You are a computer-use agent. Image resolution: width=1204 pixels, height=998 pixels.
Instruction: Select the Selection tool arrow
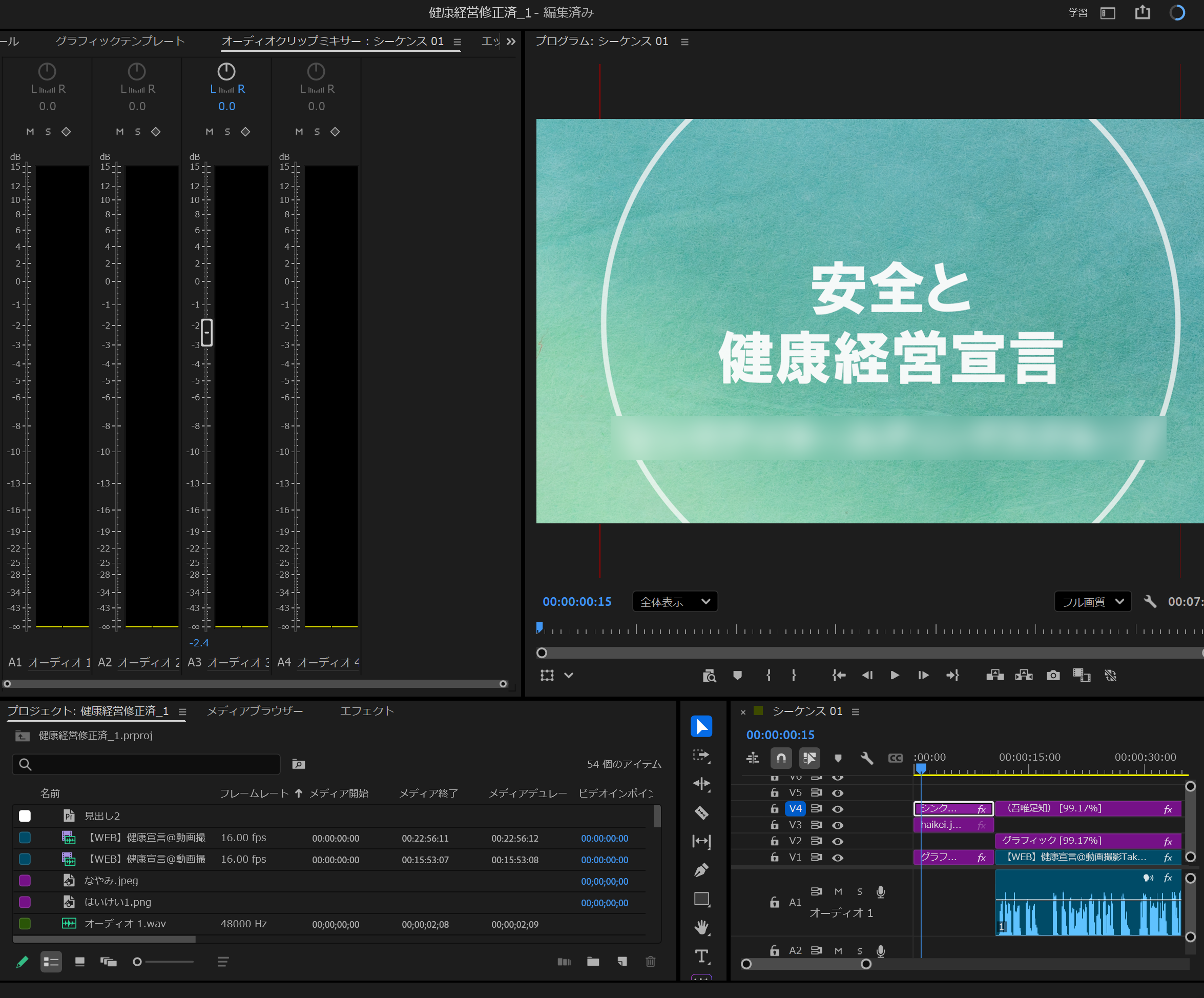click(701, 727)
